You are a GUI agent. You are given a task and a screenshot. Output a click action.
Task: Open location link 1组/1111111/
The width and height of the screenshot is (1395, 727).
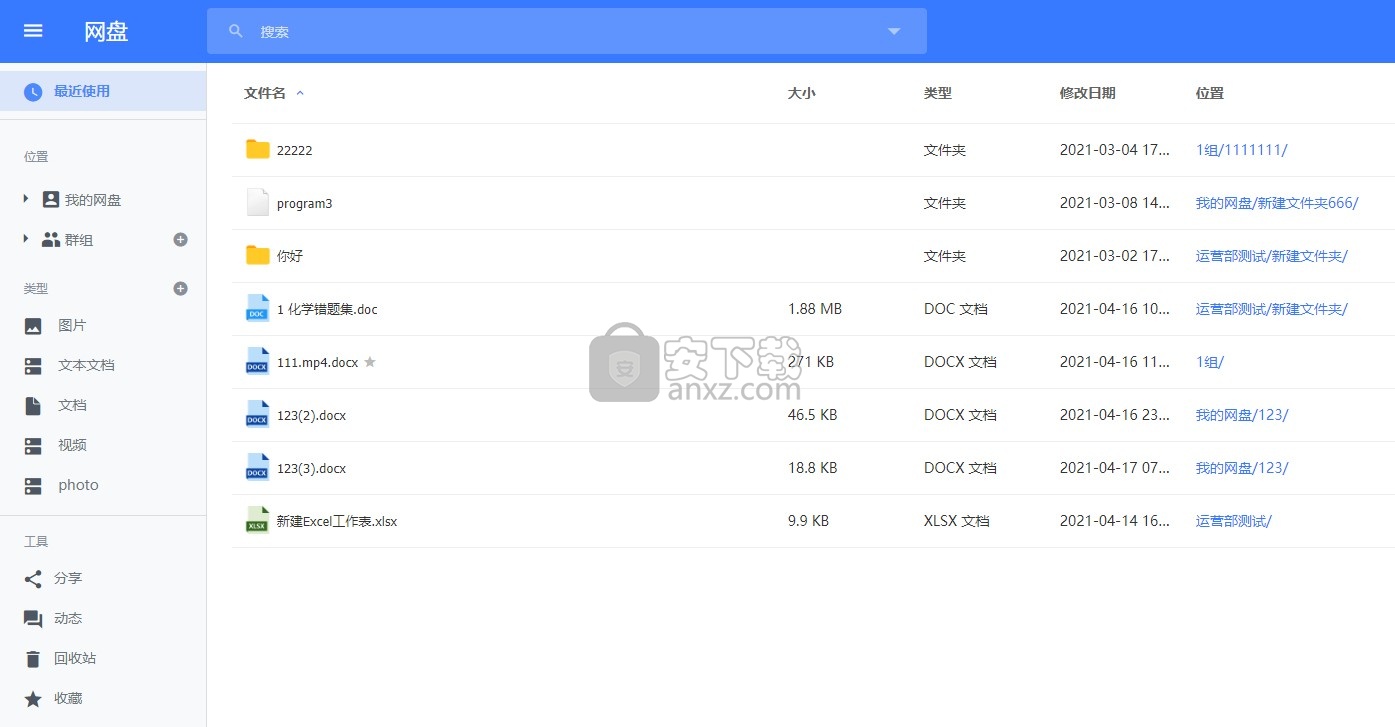[x=1242, y=150]
